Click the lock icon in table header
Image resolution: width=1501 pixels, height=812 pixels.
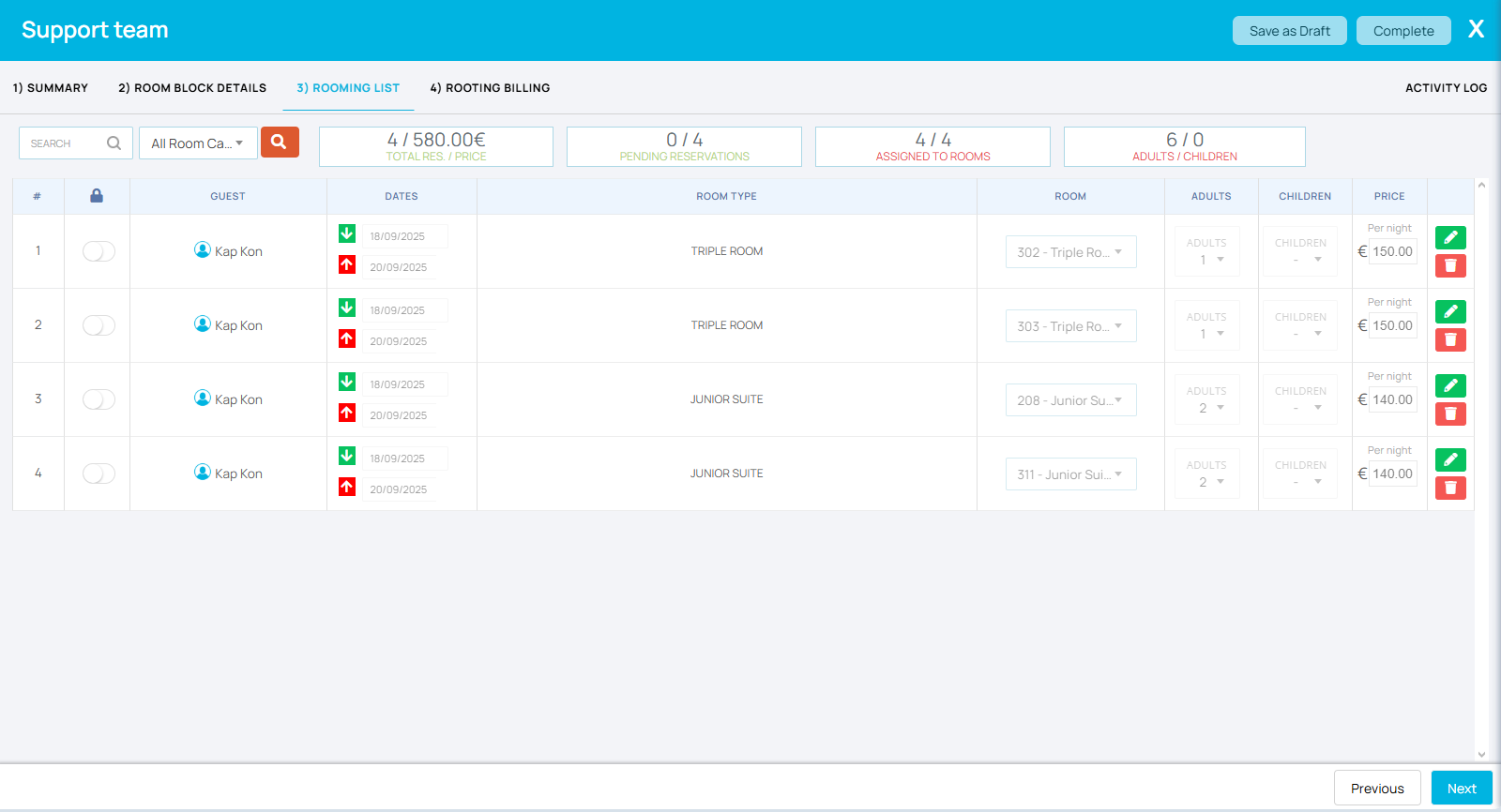(97, 196)
